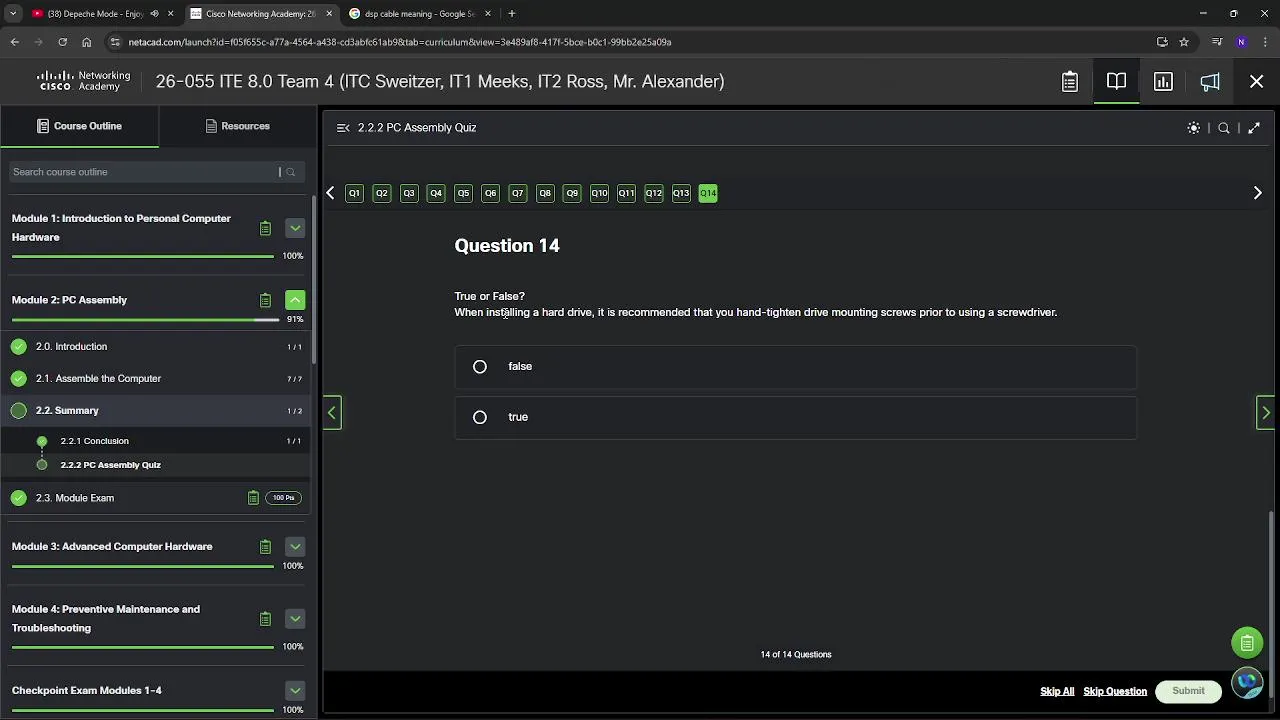The image size is (1280, 720).
Task: Collapse outline with hamburger menu icon
Action: pyautogui.click(x=343, y=128)
